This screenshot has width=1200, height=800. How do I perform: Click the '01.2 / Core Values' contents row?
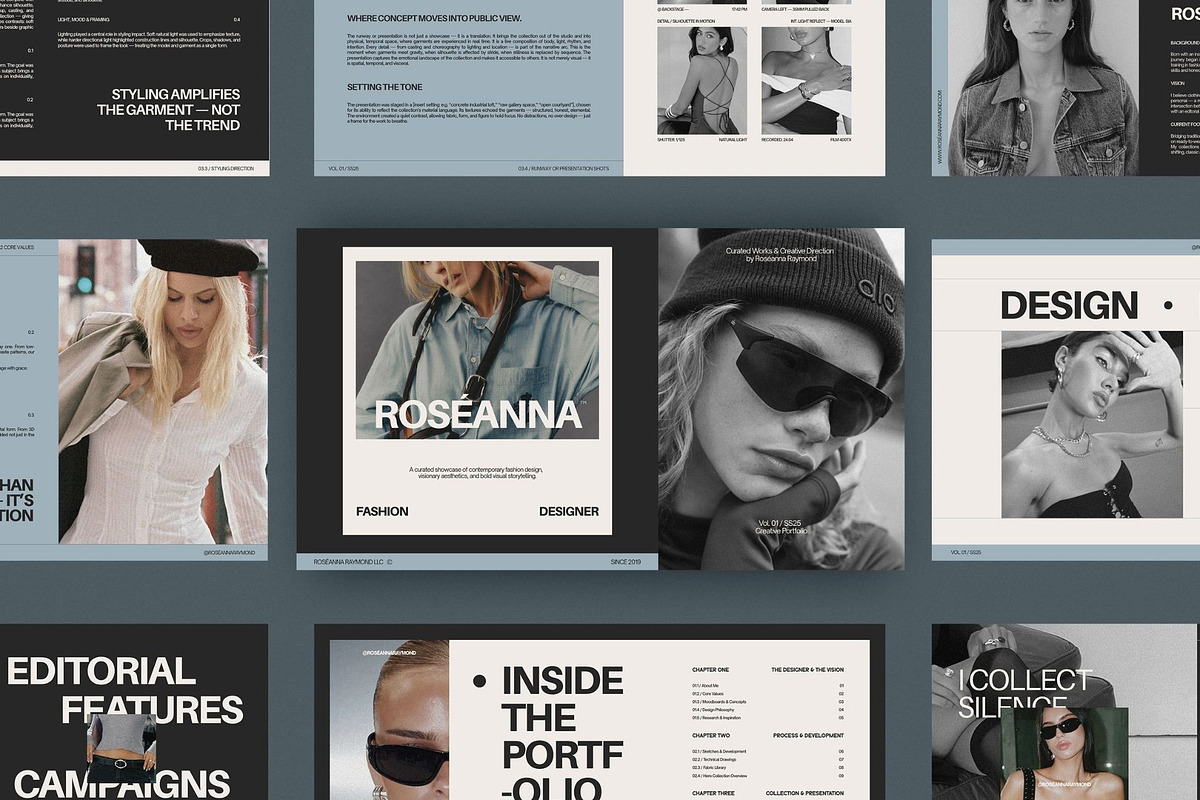pos(768,694)
